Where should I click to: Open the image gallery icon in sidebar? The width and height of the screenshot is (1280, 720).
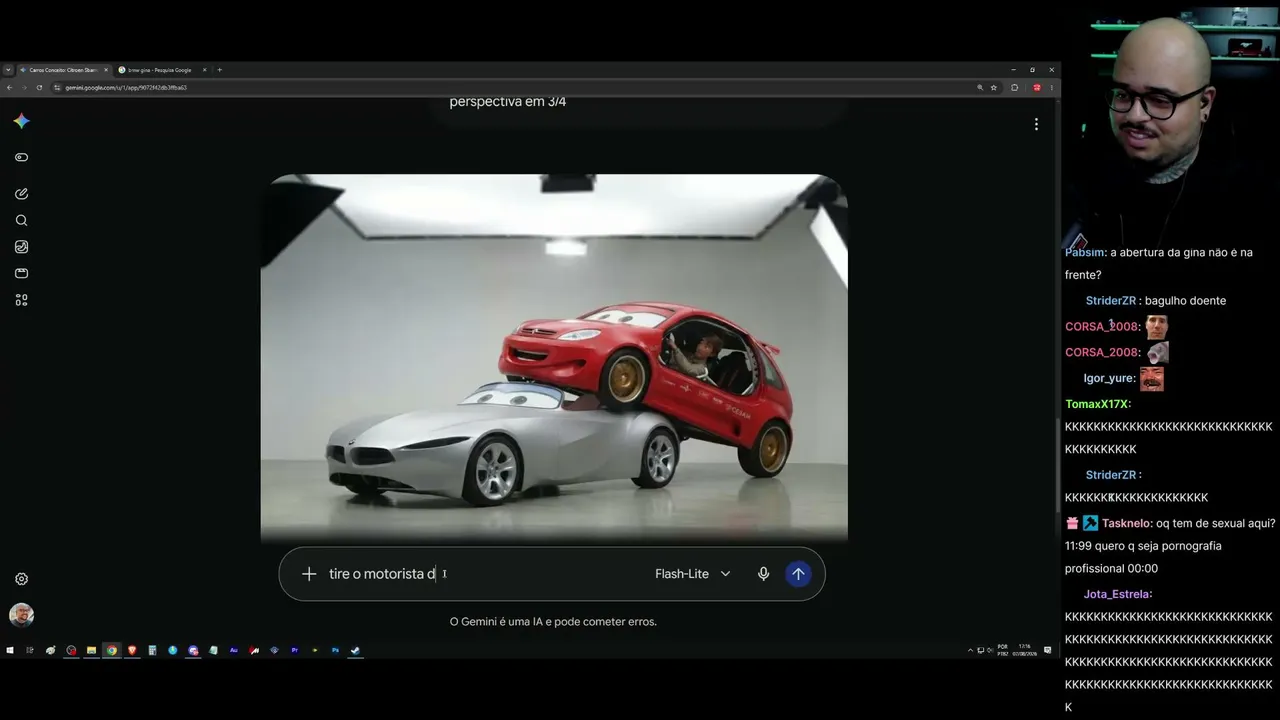tap(21, 247)
